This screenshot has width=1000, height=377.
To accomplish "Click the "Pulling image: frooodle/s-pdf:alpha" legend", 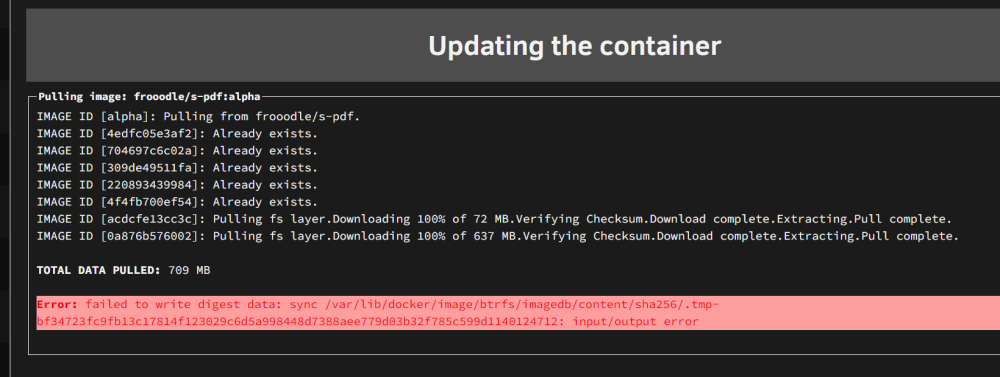I will click(149, 97).
